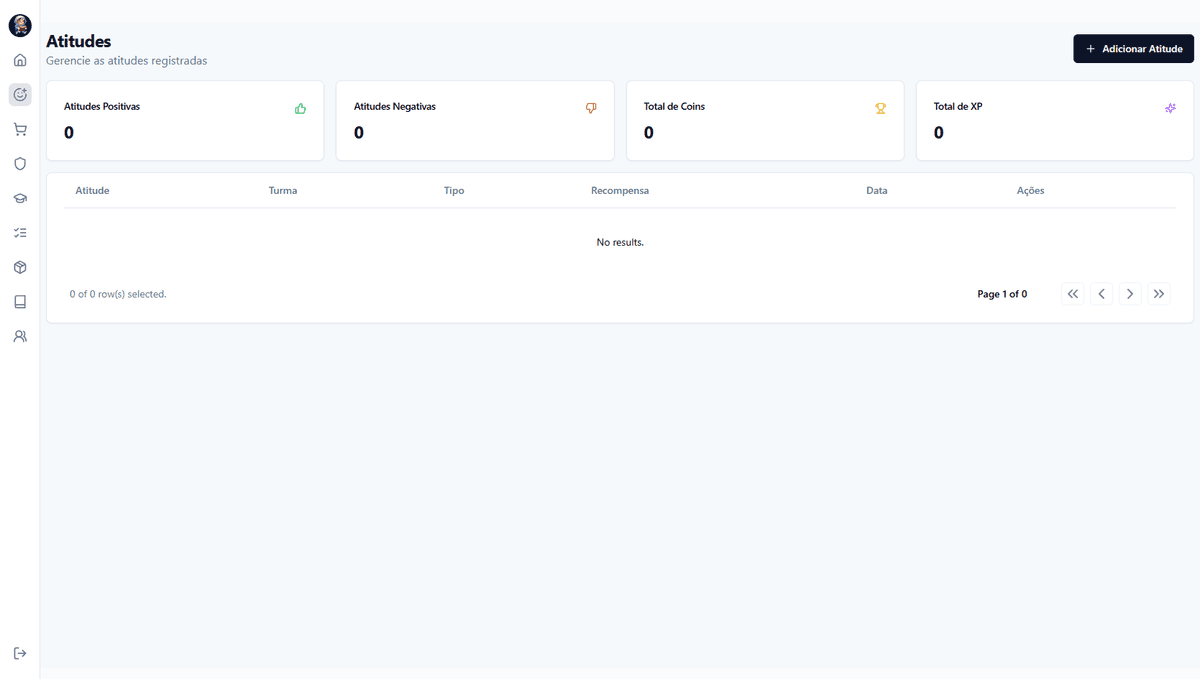
Task: Click the trophy icon on Total de Coins
Action: pyautogui.click(x=881, y=108)
